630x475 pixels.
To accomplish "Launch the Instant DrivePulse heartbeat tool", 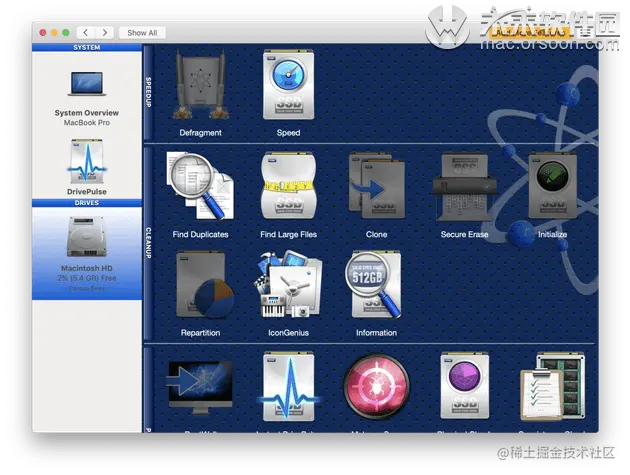I will pyautogui.click(x=288, y=387).
